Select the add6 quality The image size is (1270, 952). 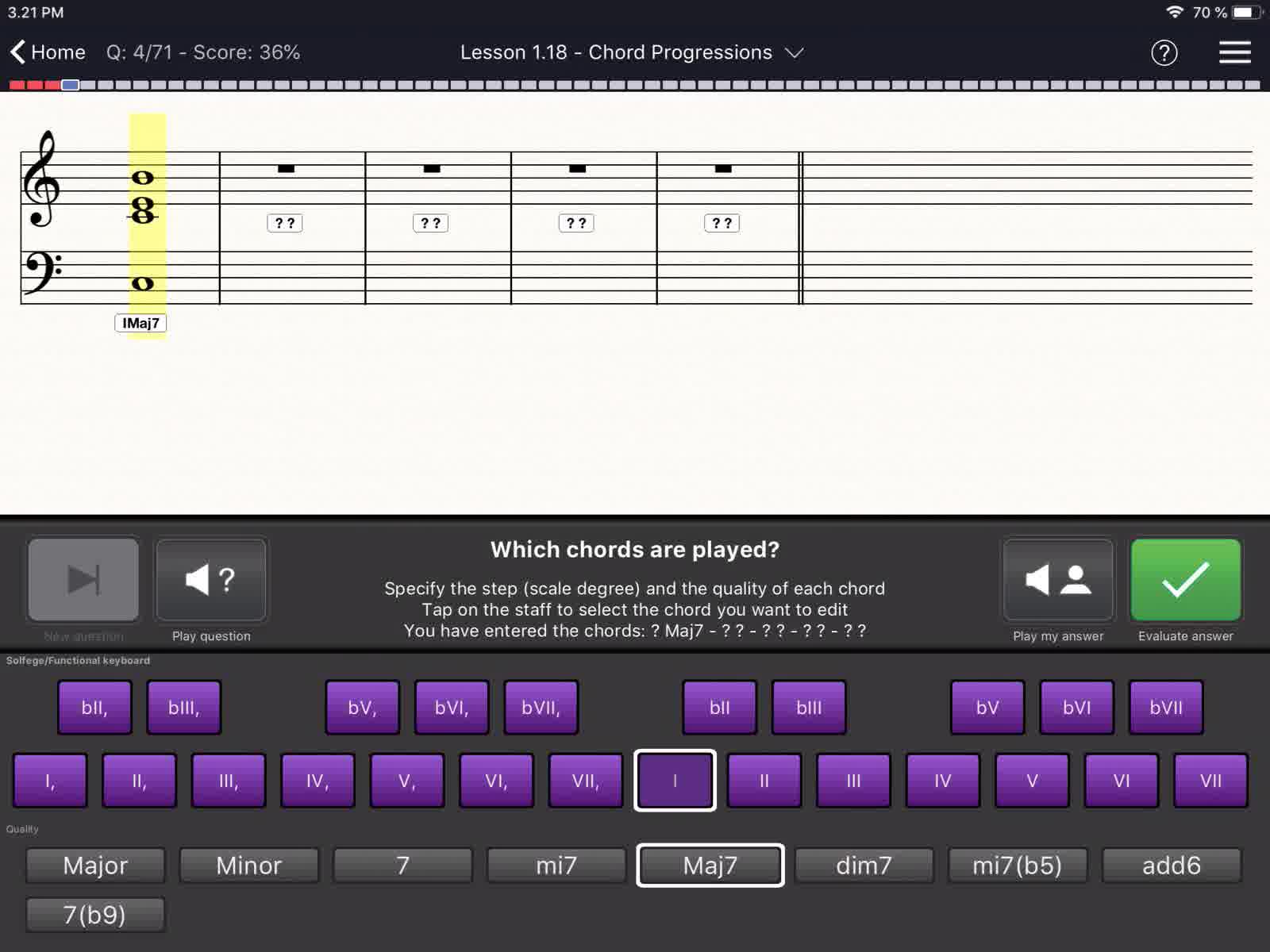pos(1172,865)
